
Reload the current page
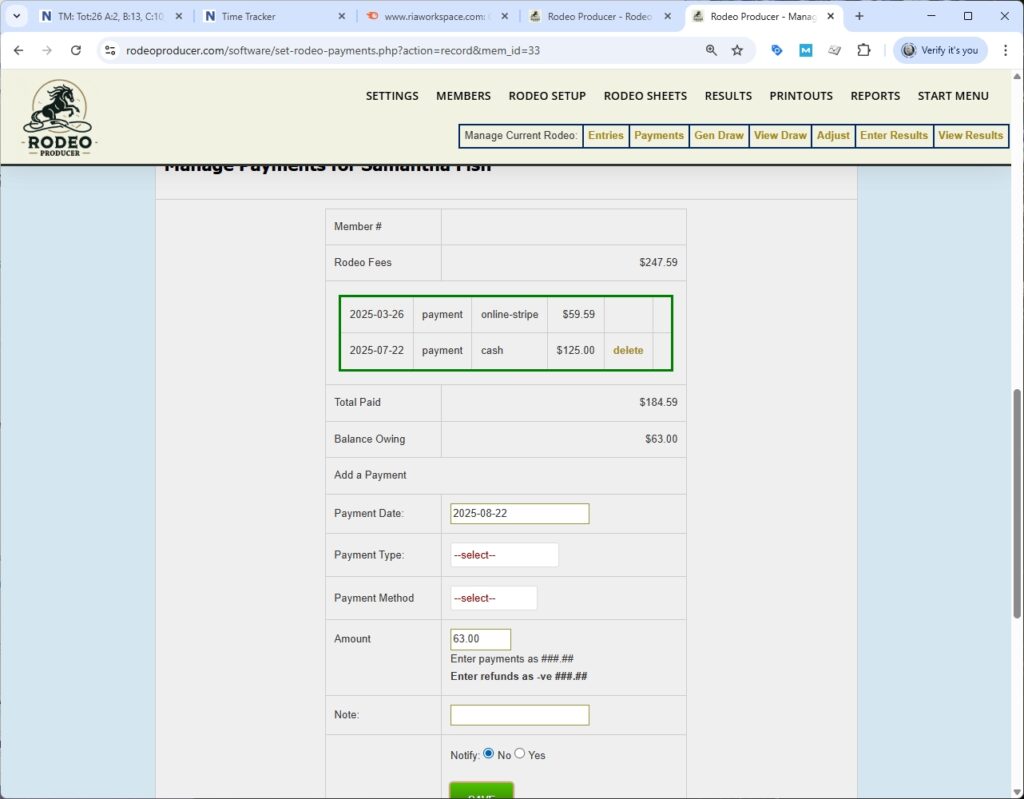point(77,49)
